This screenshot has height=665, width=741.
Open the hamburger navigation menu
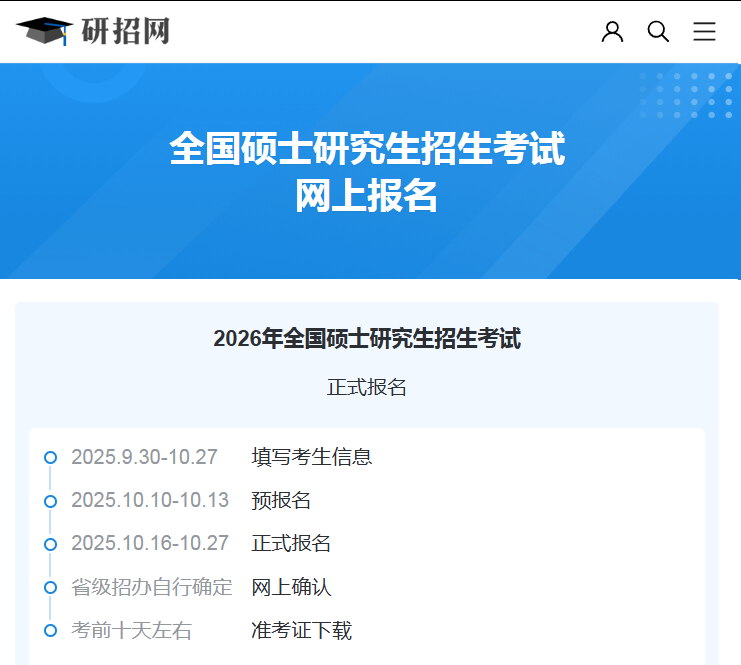tap(704, 32)
